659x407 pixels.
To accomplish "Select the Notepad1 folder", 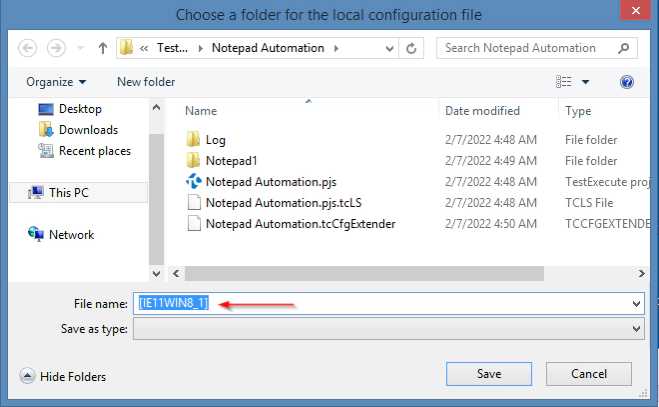I will (x=230, y=161).
